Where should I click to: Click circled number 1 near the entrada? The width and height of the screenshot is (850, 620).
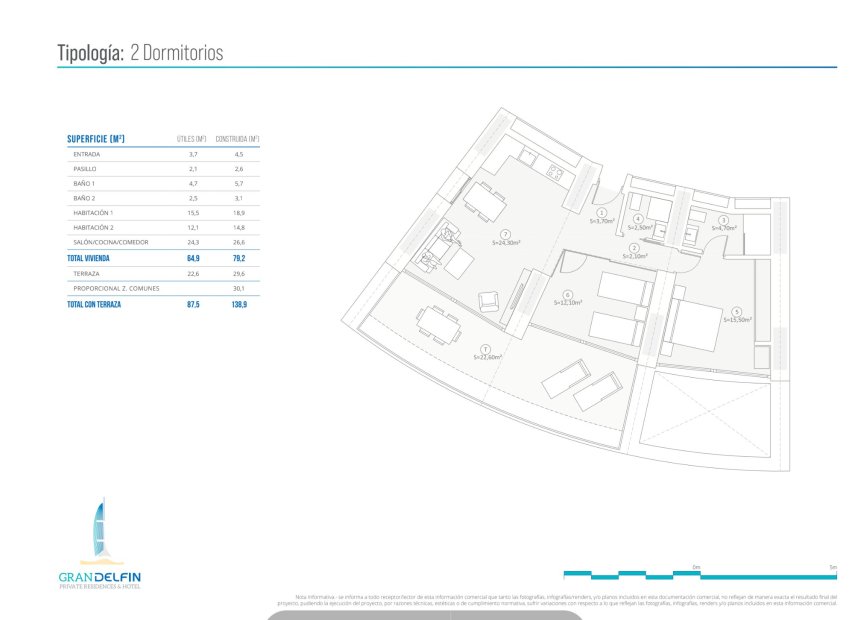point(602,212)
